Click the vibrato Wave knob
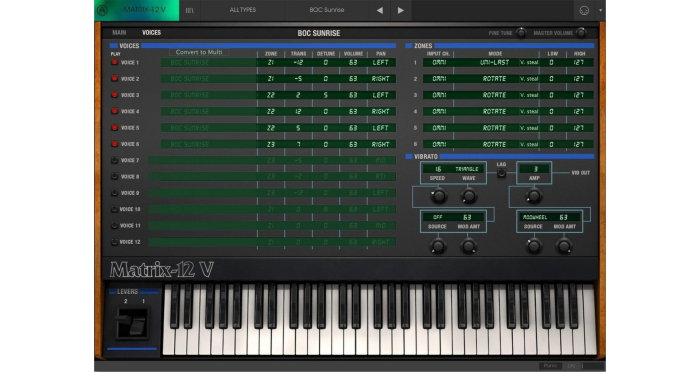Screen dimensions: 700x372 [x=468, y=196]
